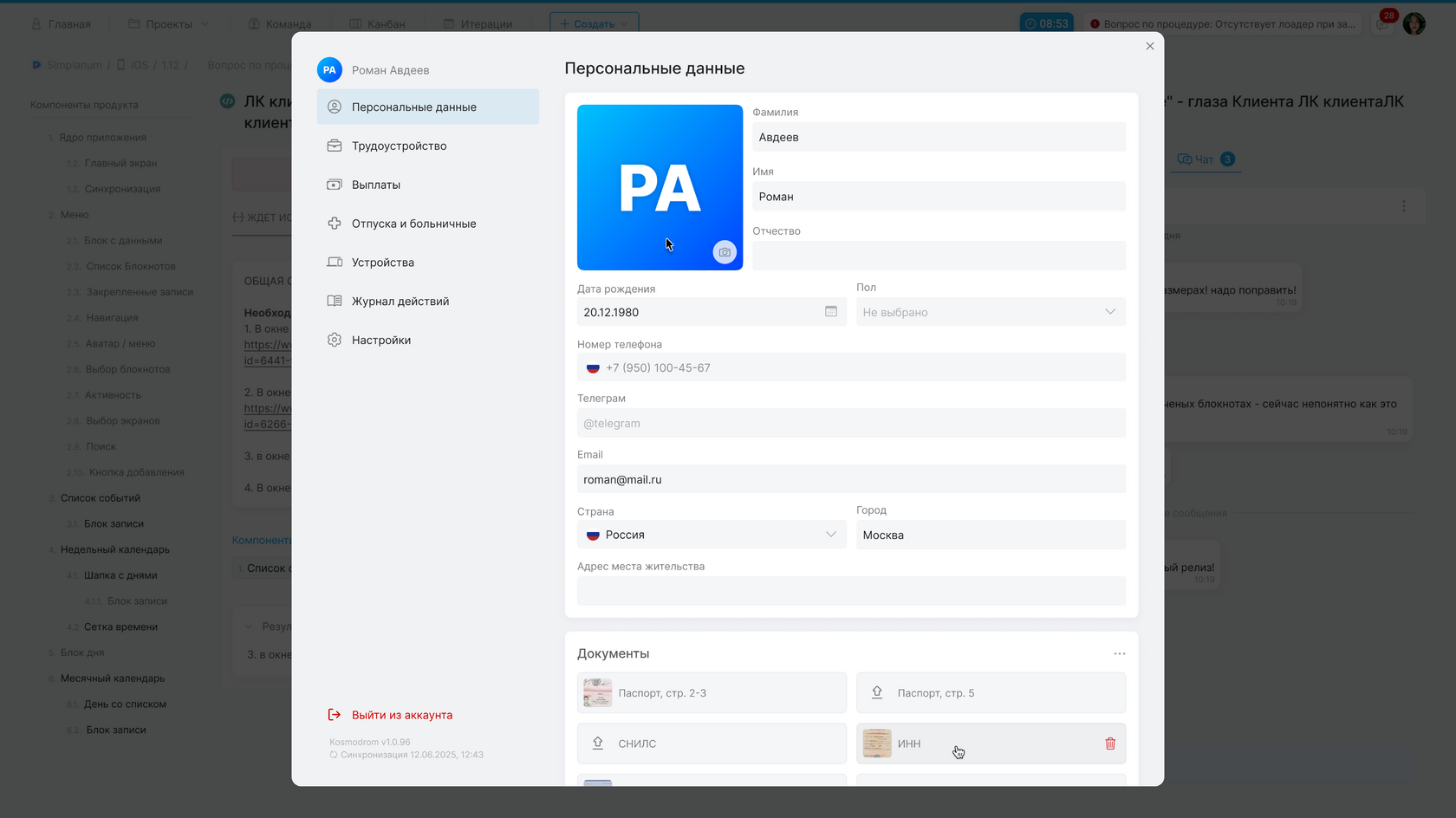1456x818 pixels.
Task: Click the Фамилия field with Авдеев
Action: click(939, 137)
